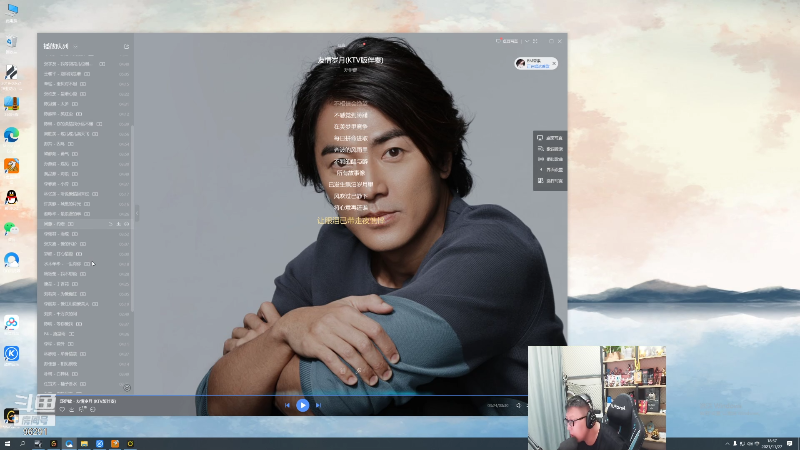The image size is (800, 450).
Task: Click the share icon next to download in bottom bar
Action: (82, 409)
